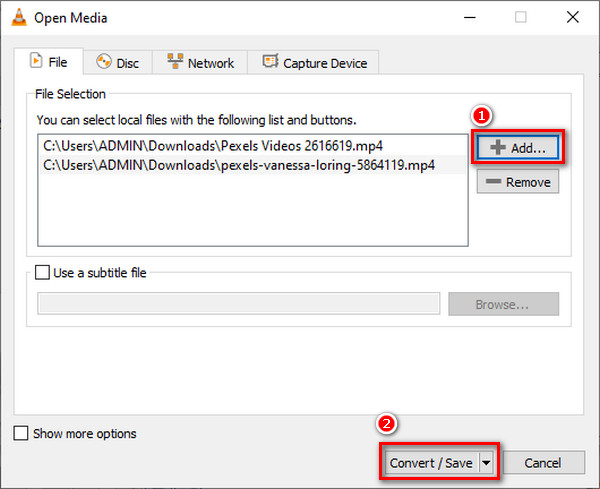Switch to the Network tab
This screenshot has width=600, height=489.
coord(200,63)
